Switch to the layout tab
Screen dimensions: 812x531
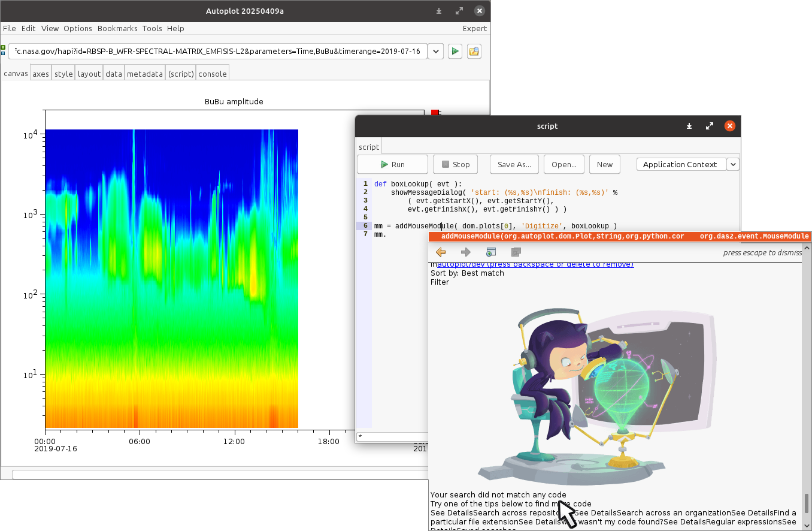(x=89, y=74)
